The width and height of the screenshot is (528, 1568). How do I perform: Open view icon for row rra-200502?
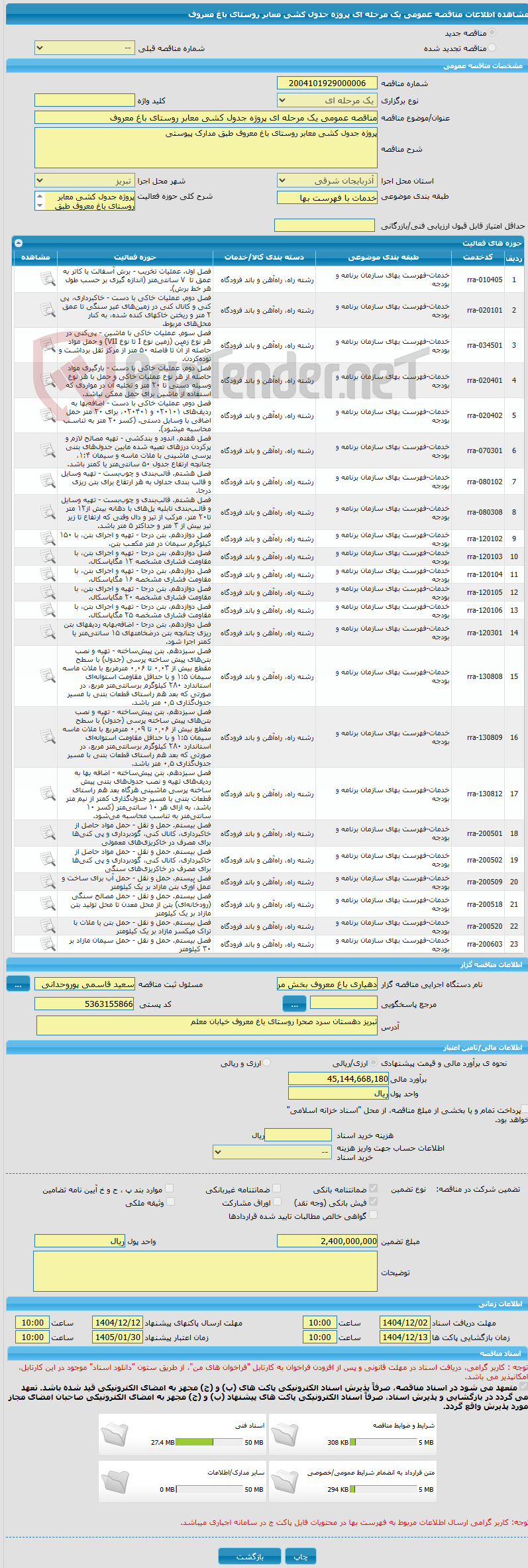pyautogui.click(x=47, y=860)
